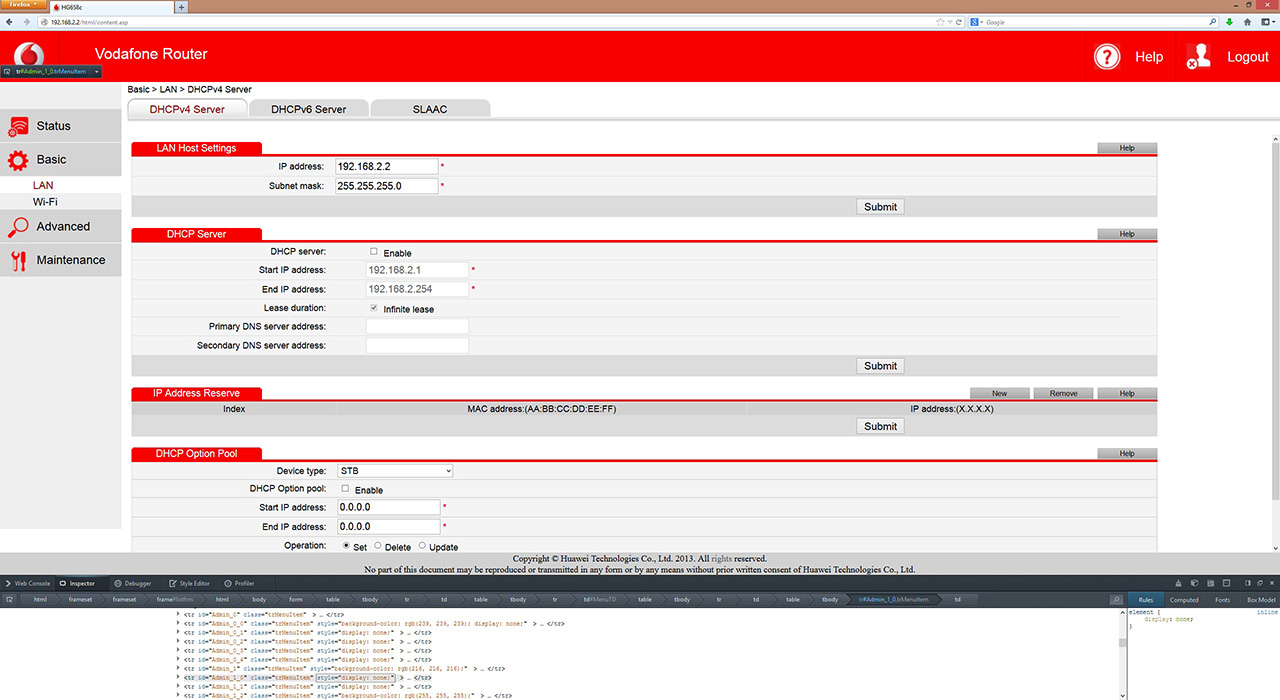
Task: Switch to the SLAAC tab
Action: point(430,109)
